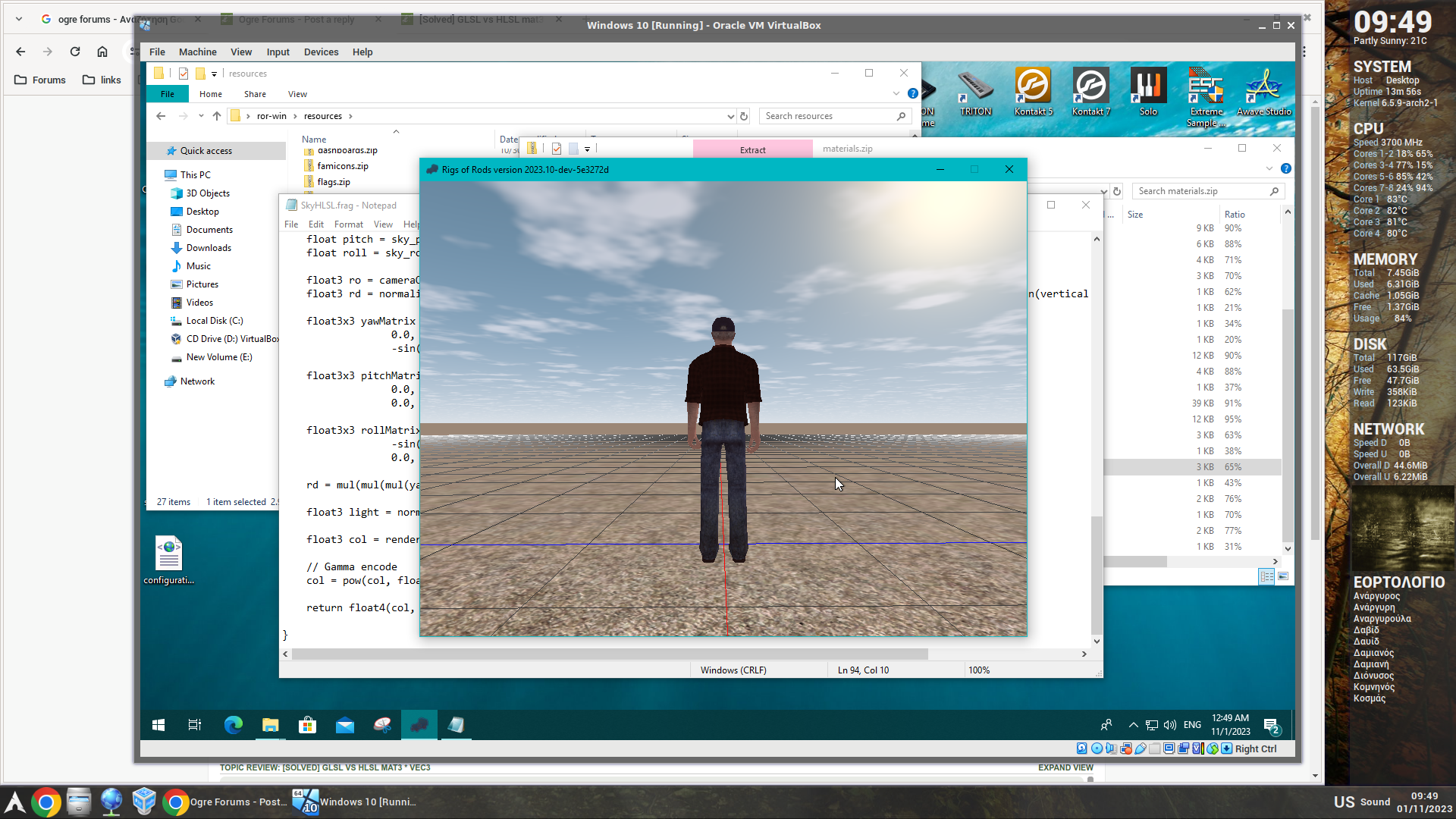Viewport: 1456px width, 819px height.
Task: Click the Notepad horizontal scrollbar
Action: pyautogui.click(x=609, y=654)
